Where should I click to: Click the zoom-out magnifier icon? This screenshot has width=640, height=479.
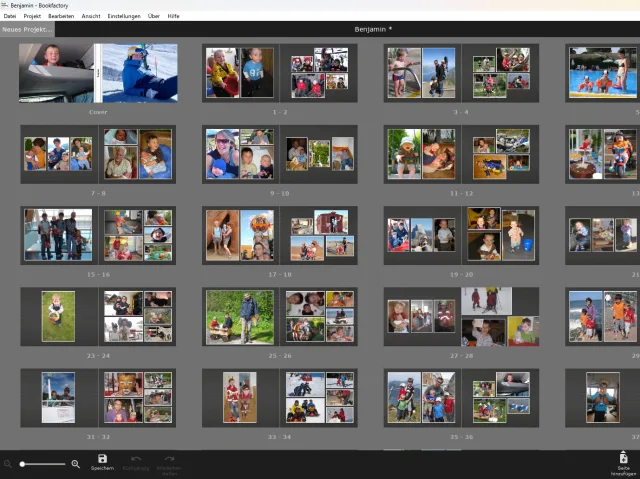click(8, 464)
